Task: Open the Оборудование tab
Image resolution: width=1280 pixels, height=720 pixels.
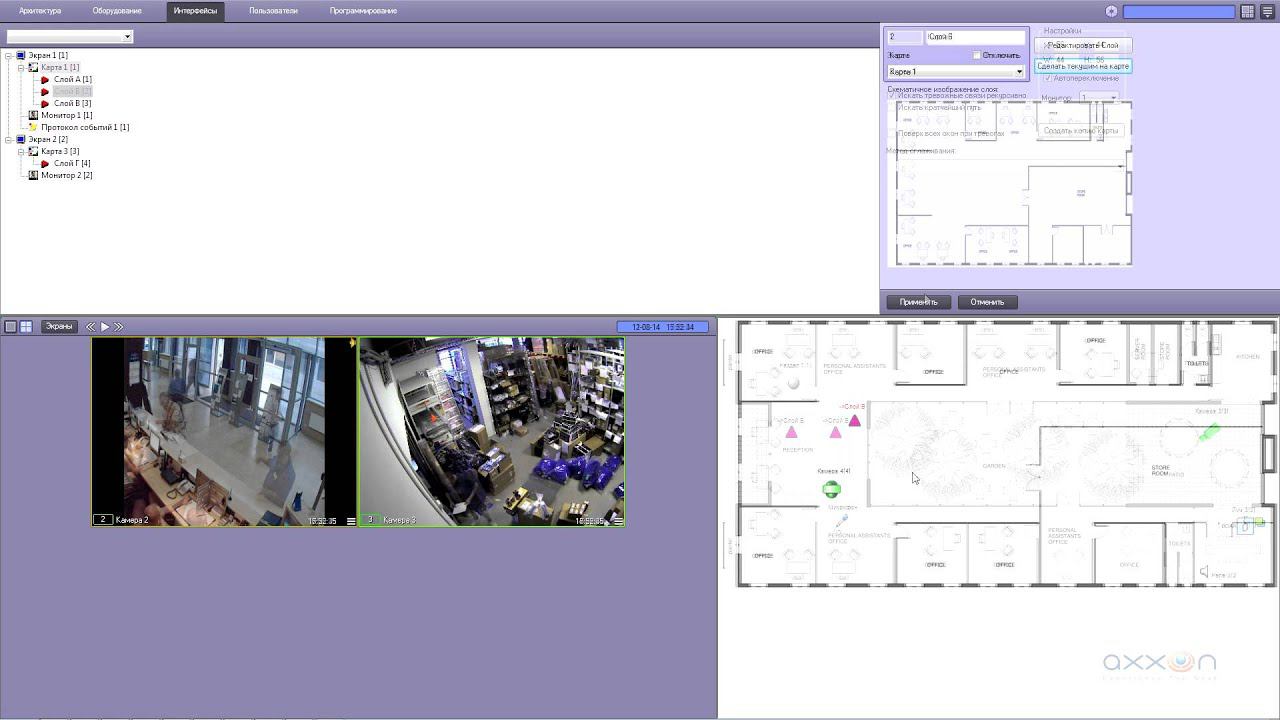Action: [117, 11]
